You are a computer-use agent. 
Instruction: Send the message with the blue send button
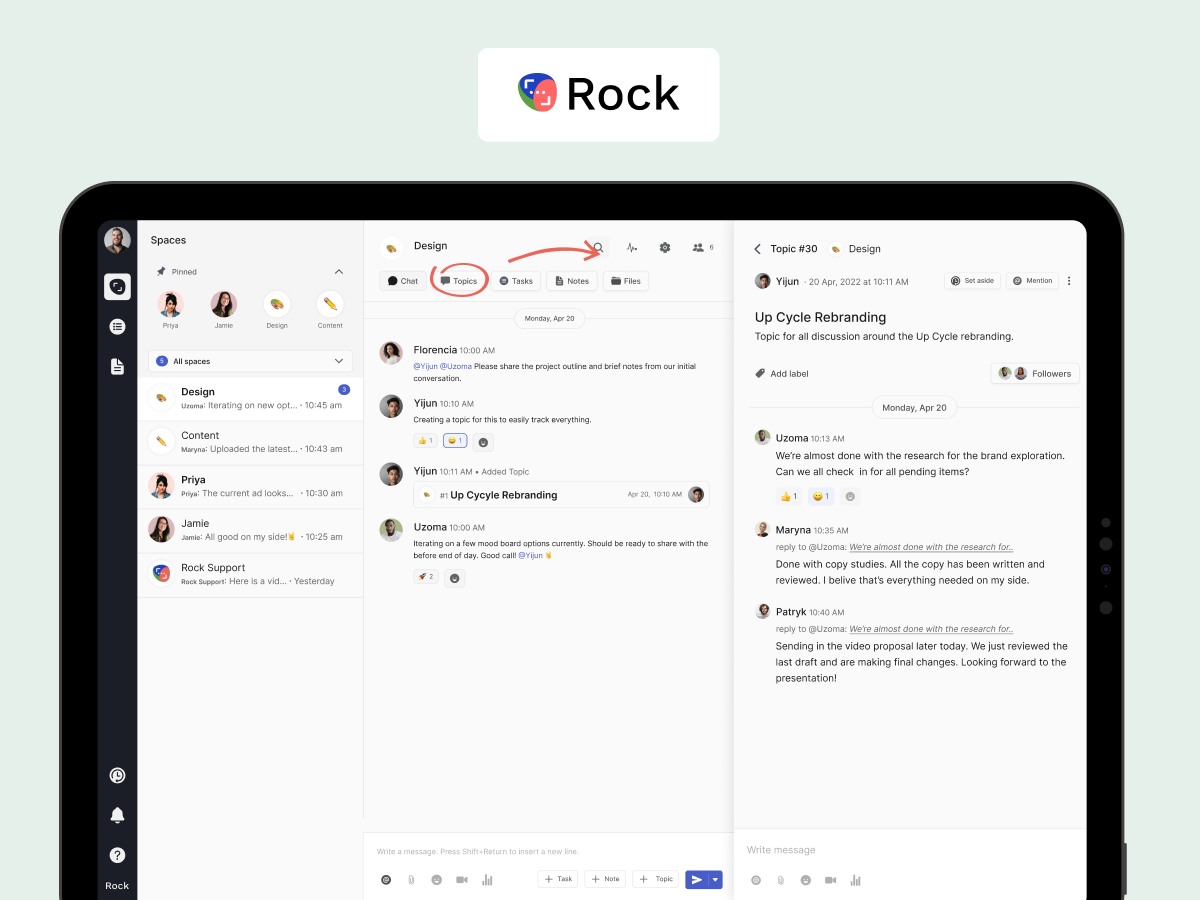tap(697, 879)
